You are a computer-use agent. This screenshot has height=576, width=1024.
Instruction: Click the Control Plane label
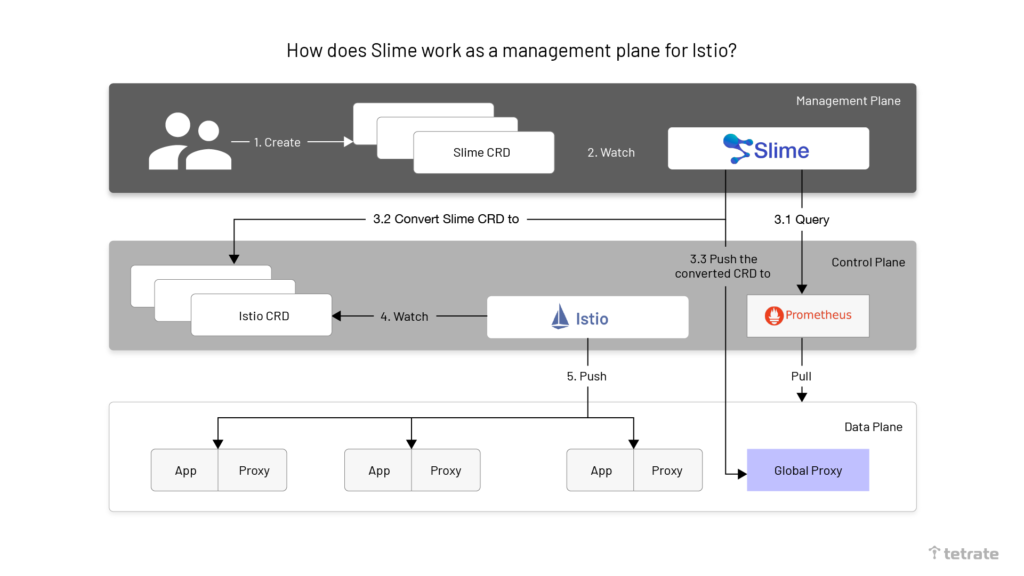[x=868, y=262]
